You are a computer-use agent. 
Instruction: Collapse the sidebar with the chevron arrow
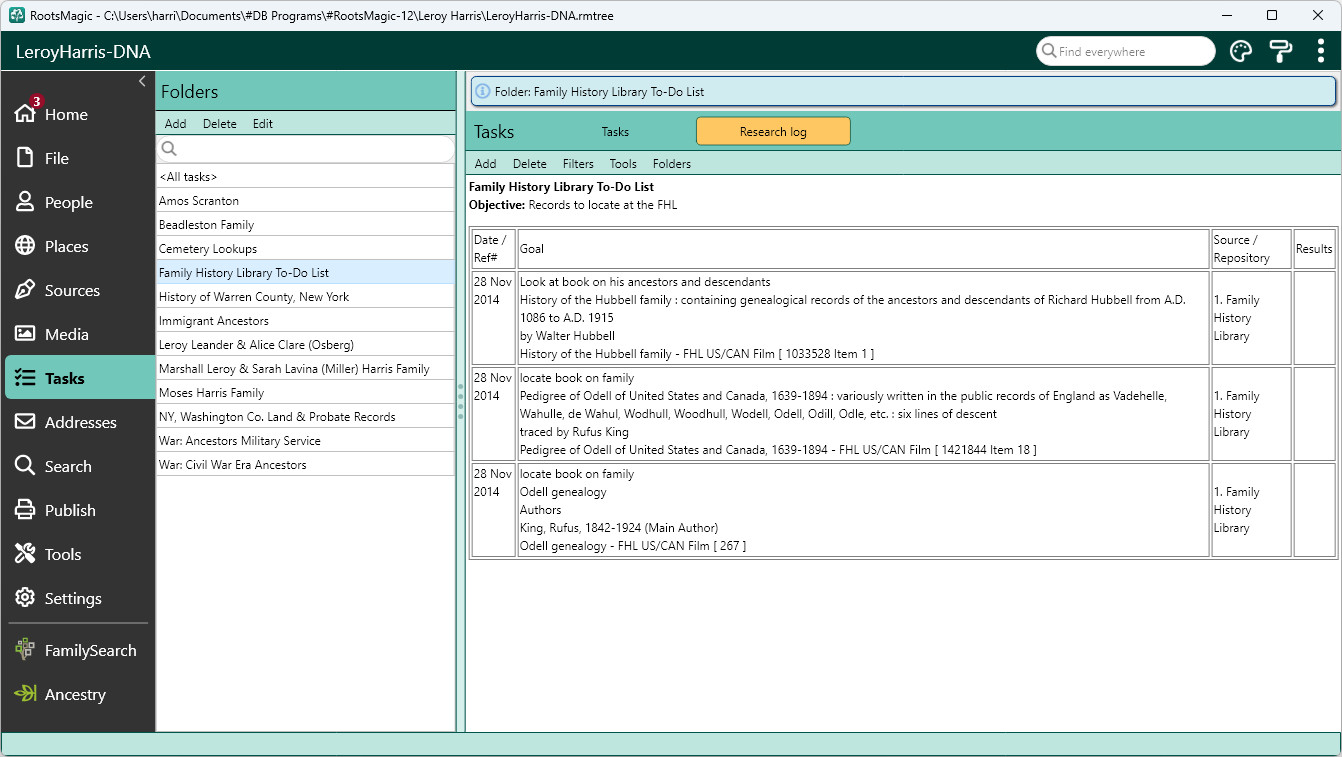tap(142, 81)
